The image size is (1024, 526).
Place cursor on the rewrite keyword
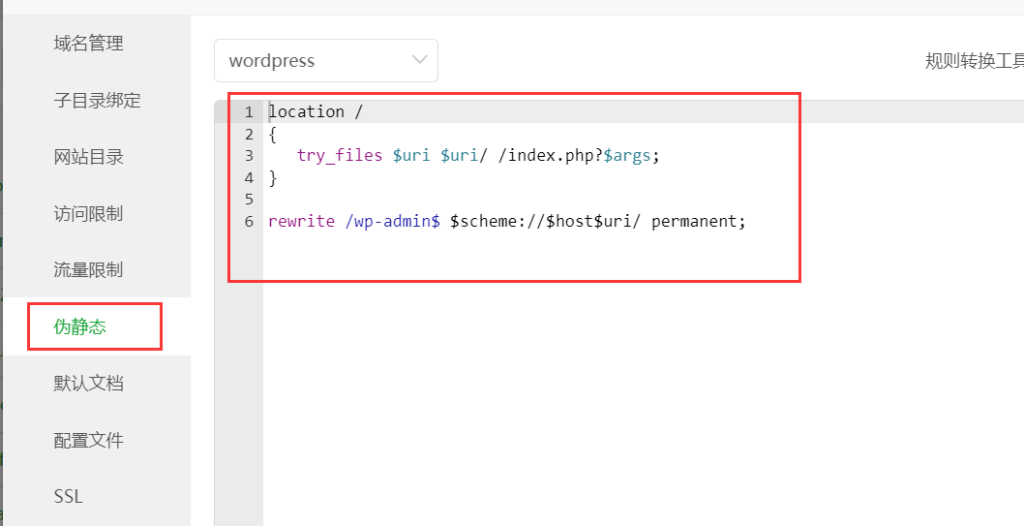tap(301, 221)
